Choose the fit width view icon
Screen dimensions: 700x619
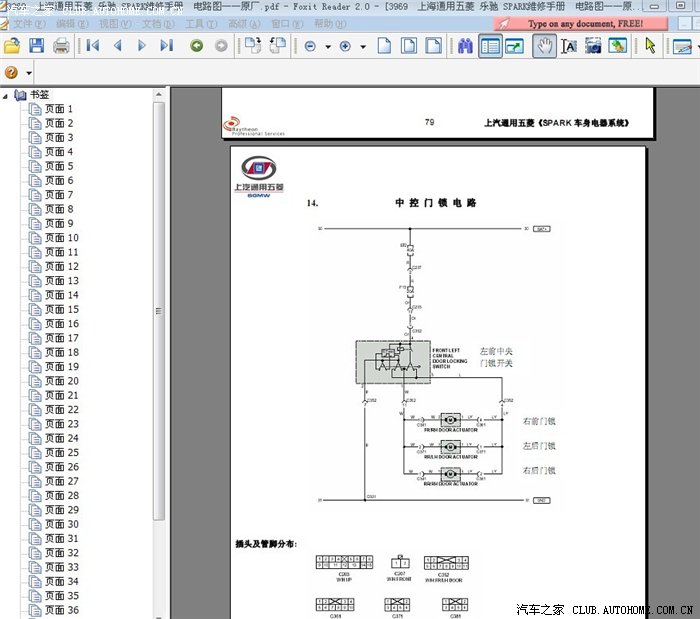[433, 46]
